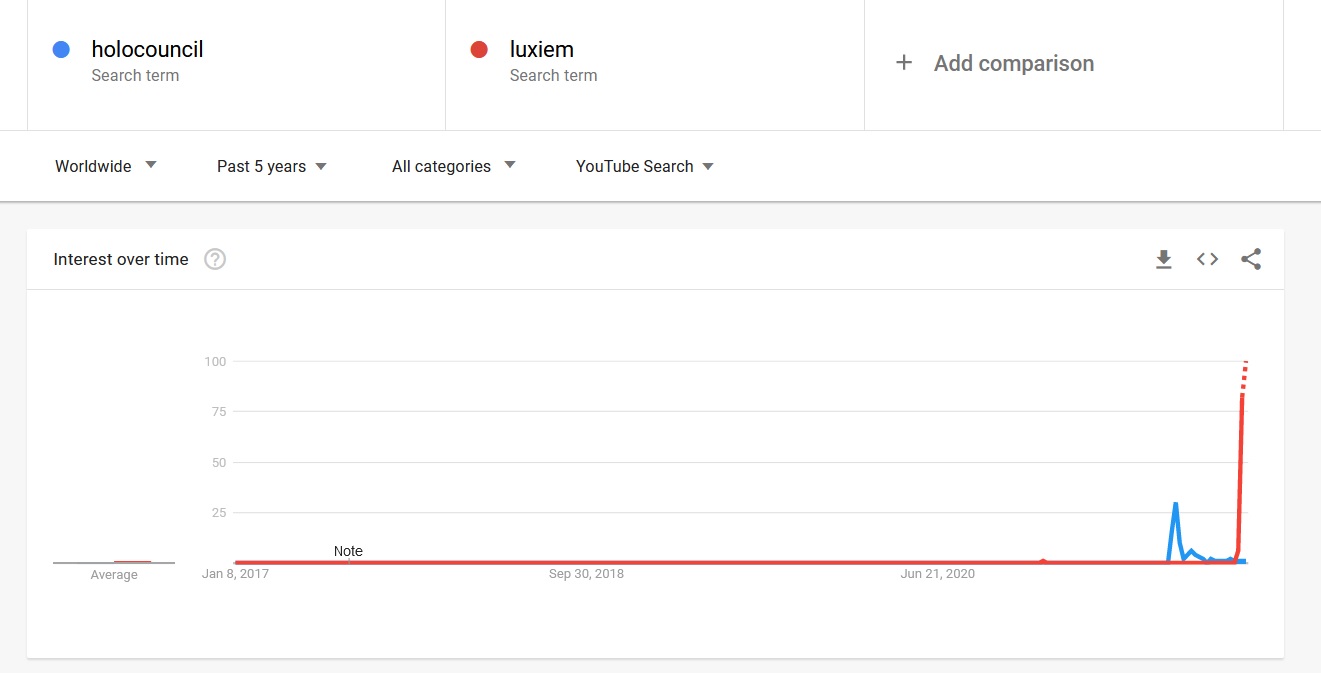Expand the Past 5 years time range
The height and width of the screenshot is (673, 1321).
pyautogui.click(x=272, y=166)
